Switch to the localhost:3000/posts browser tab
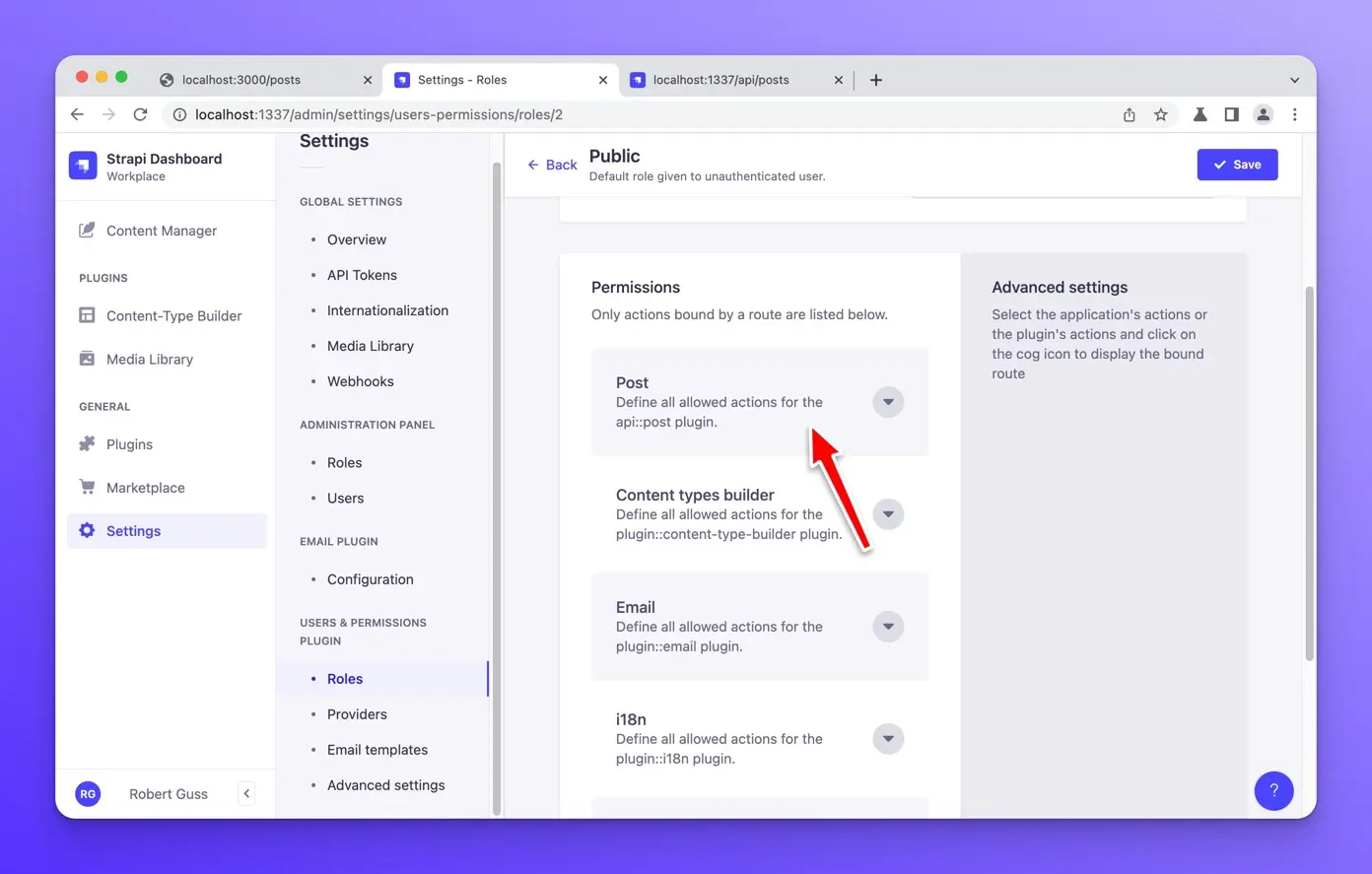Screen dimensions: 1372x874 (241, 80)
